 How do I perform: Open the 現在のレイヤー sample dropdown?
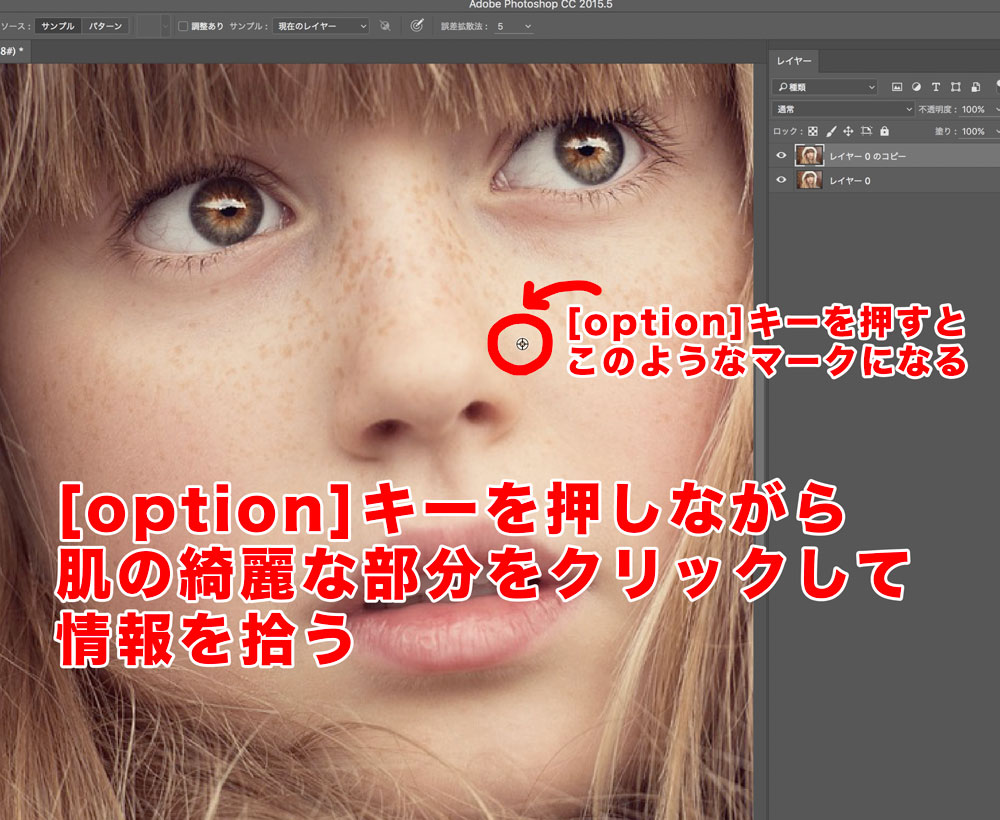point(321,26)
